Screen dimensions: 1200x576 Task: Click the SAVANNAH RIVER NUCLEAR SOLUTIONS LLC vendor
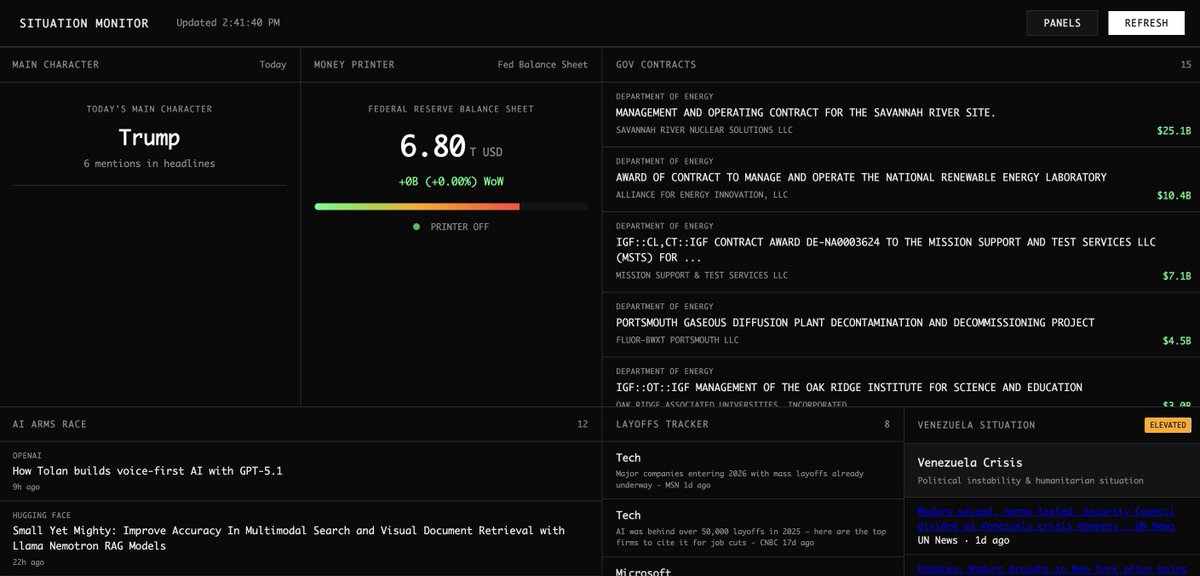pyautogui.click(x=704, y=130)
